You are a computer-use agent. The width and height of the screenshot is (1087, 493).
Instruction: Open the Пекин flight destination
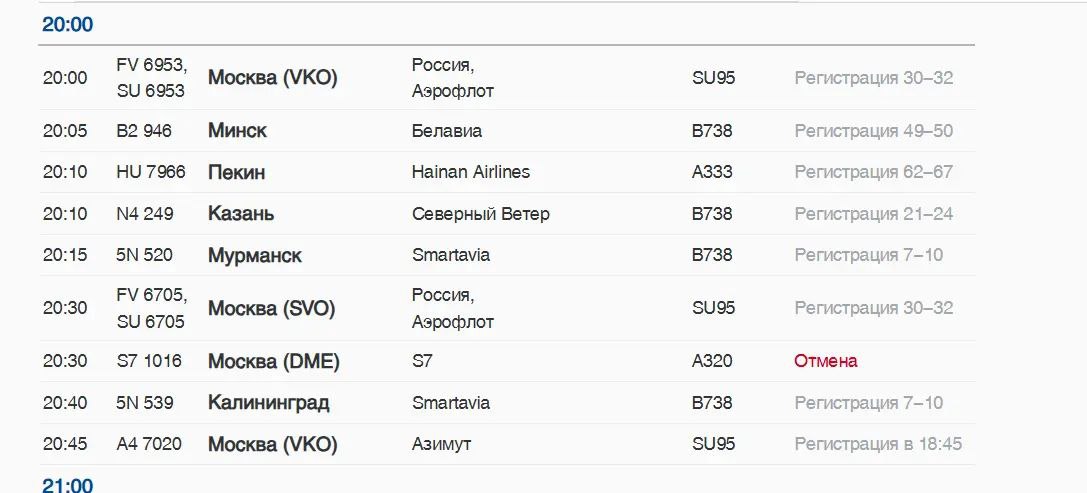pyautogui.click(x=236, y=172)
